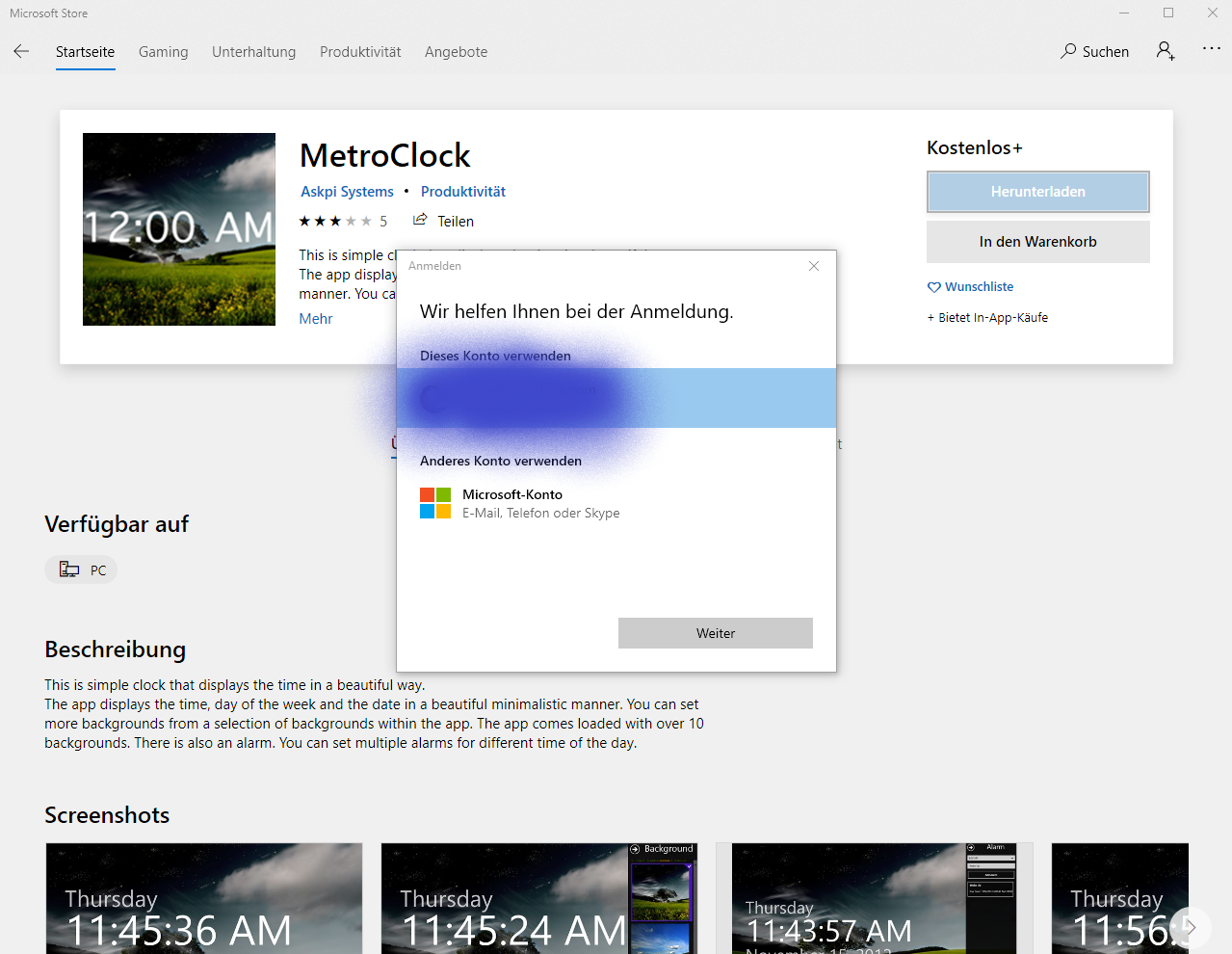Viewport: 1232px width, 954px height.
Task: Share the app via Teilen
Action: coord(443,221)
